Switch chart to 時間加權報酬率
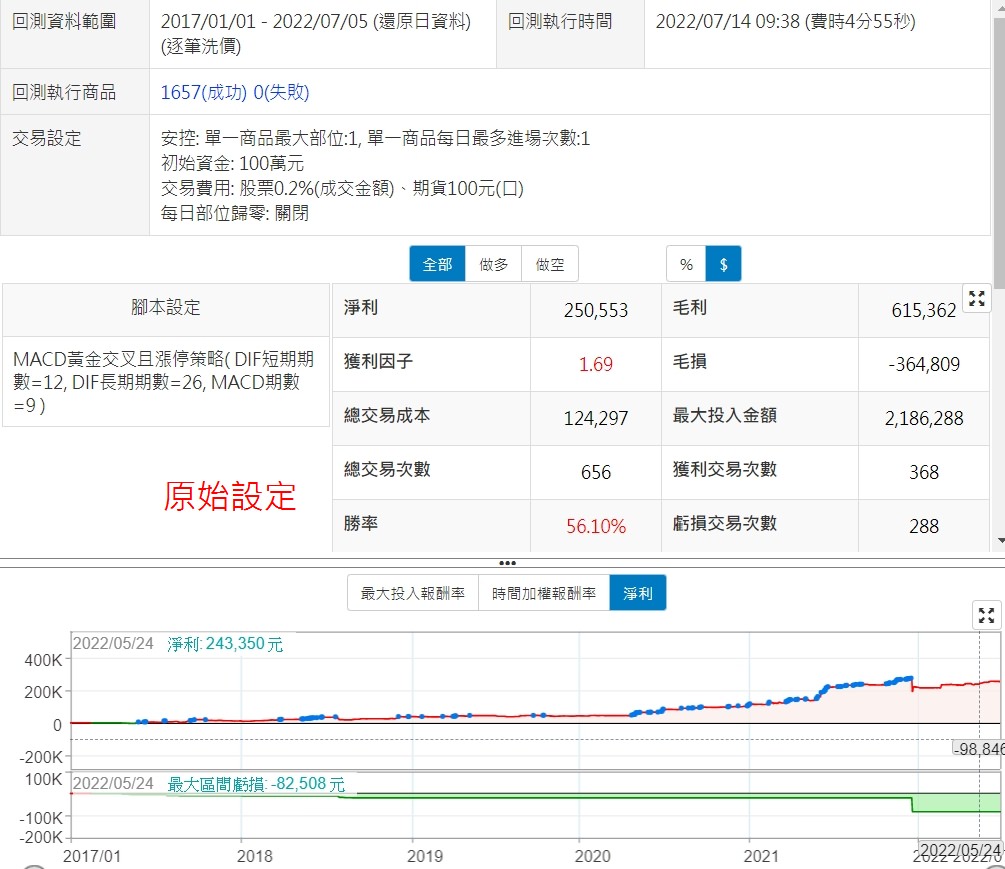The height and width of the screenshot is (869, 1005). (x=544, y=593)
